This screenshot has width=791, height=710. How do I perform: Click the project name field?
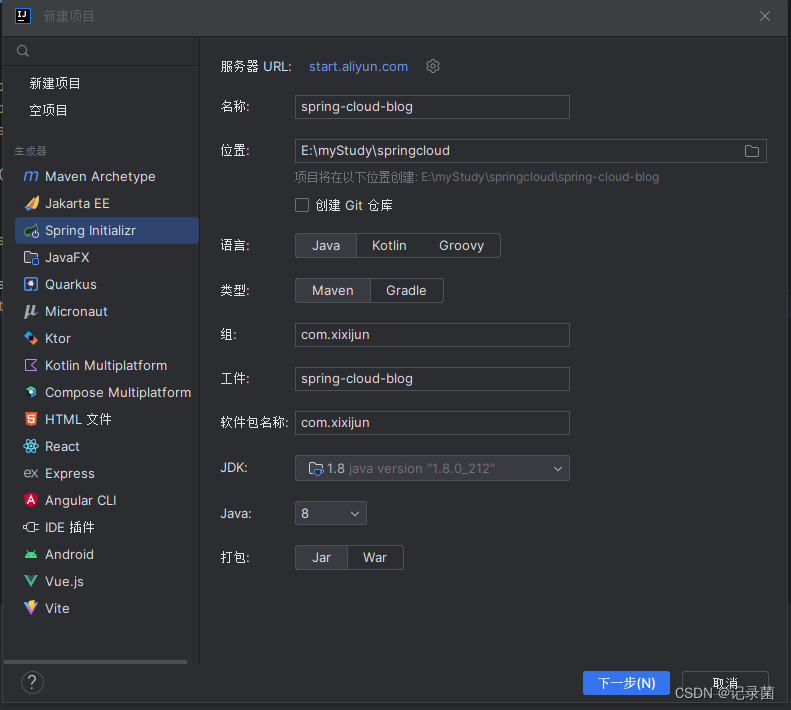tap(432, 107)
